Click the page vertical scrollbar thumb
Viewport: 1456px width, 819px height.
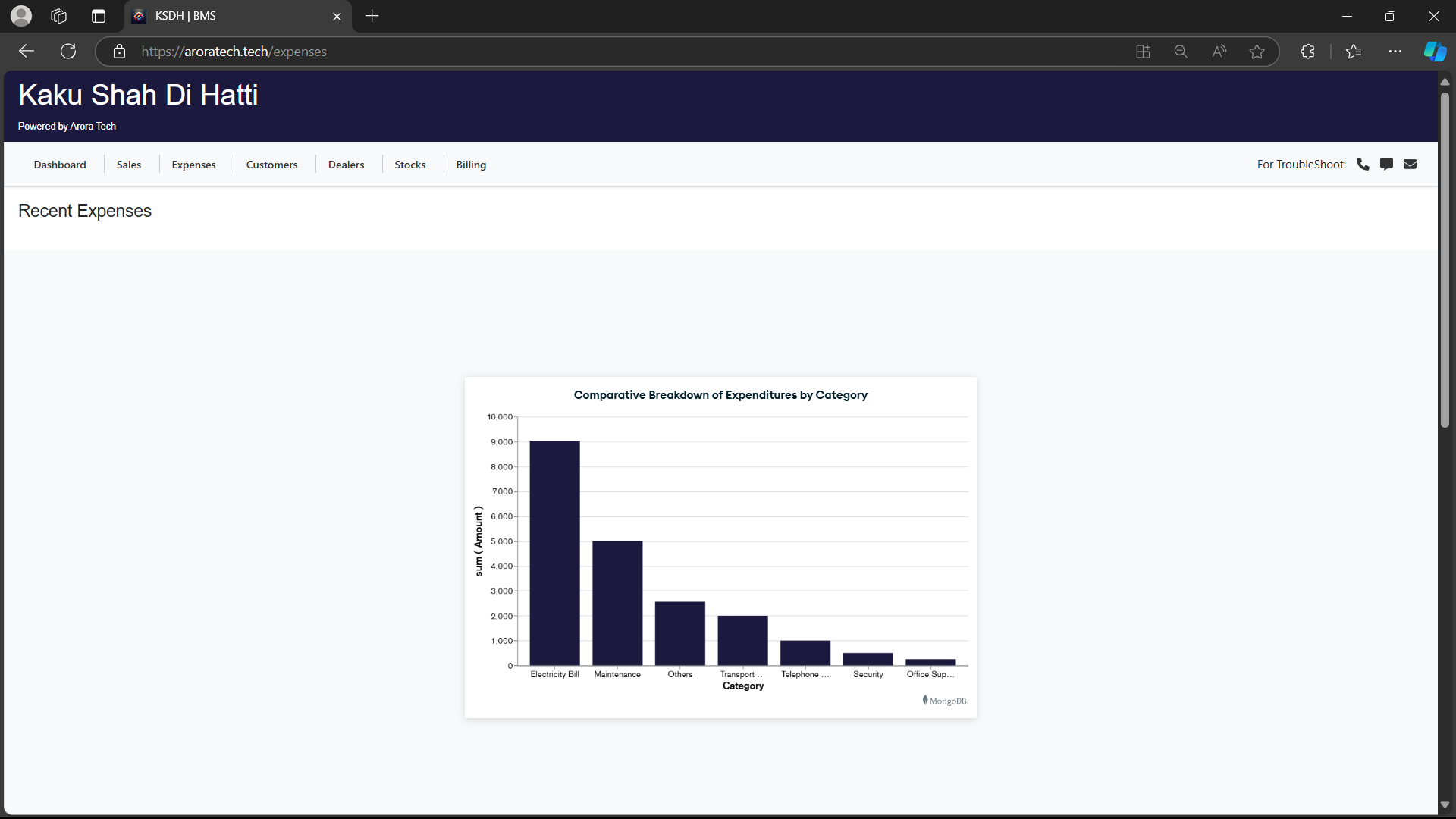pyautogui.click(x=1445, y=258)
